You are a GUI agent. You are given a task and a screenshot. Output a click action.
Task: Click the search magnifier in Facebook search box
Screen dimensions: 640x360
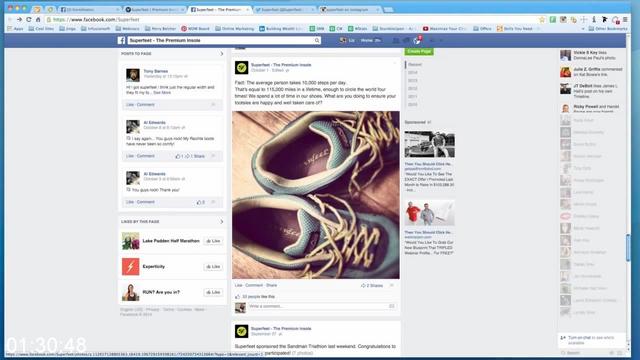[x=317, y=40]
